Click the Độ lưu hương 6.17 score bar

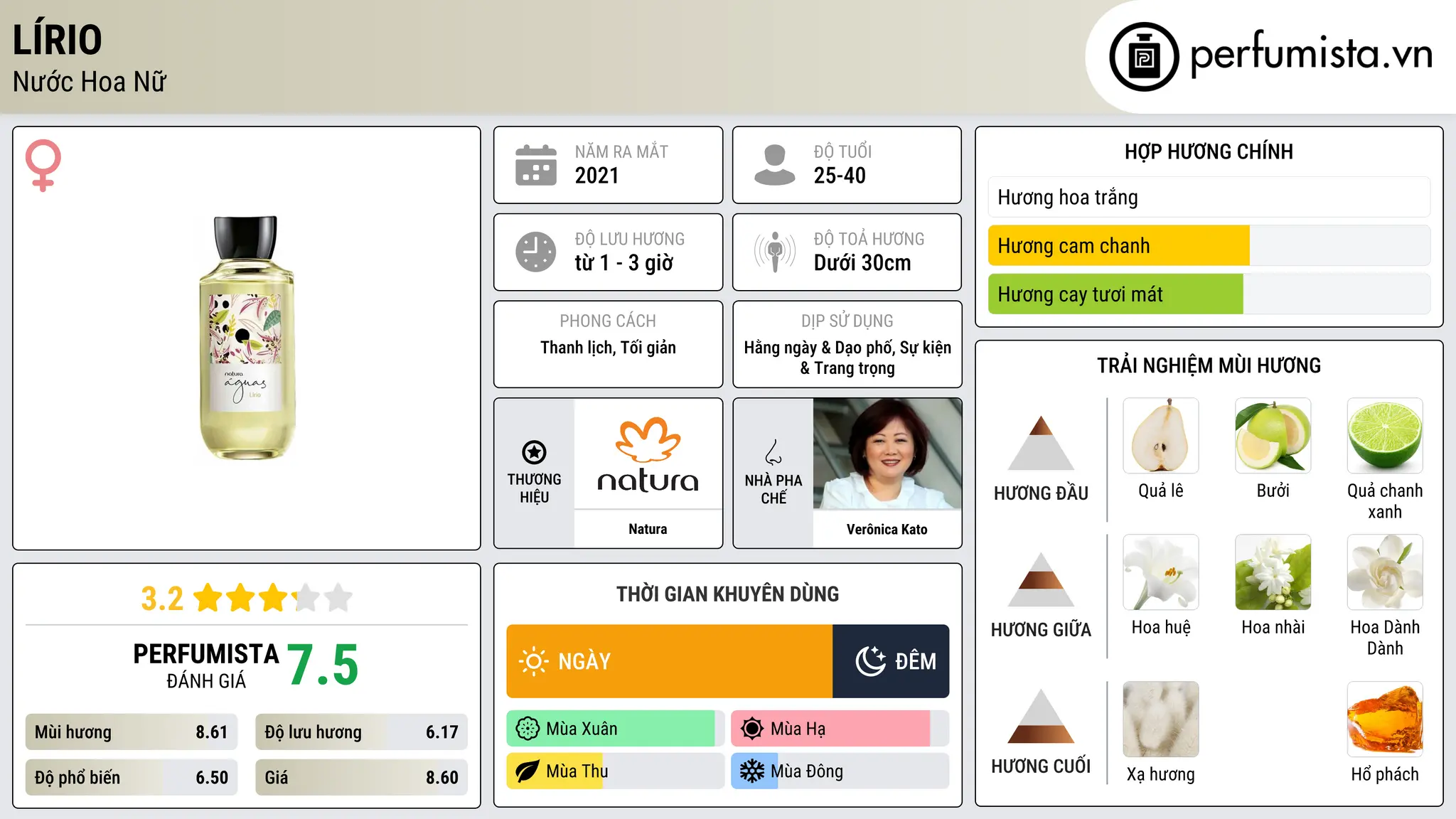tap(361, 732)
